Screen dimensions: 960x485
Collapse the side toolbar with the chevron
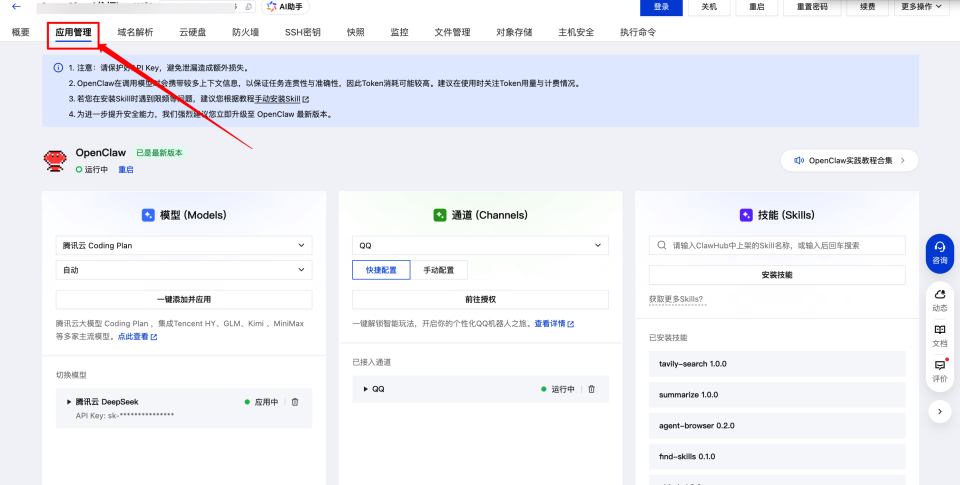click(940, 412)
